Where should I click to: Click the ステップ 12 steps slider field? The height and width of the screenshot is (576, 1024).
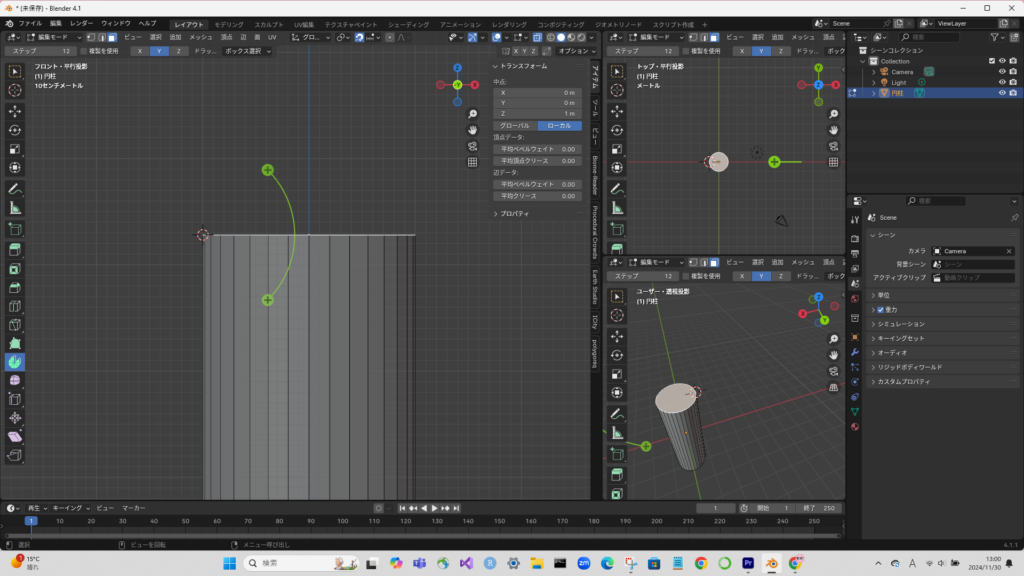(x=40, y=50)
